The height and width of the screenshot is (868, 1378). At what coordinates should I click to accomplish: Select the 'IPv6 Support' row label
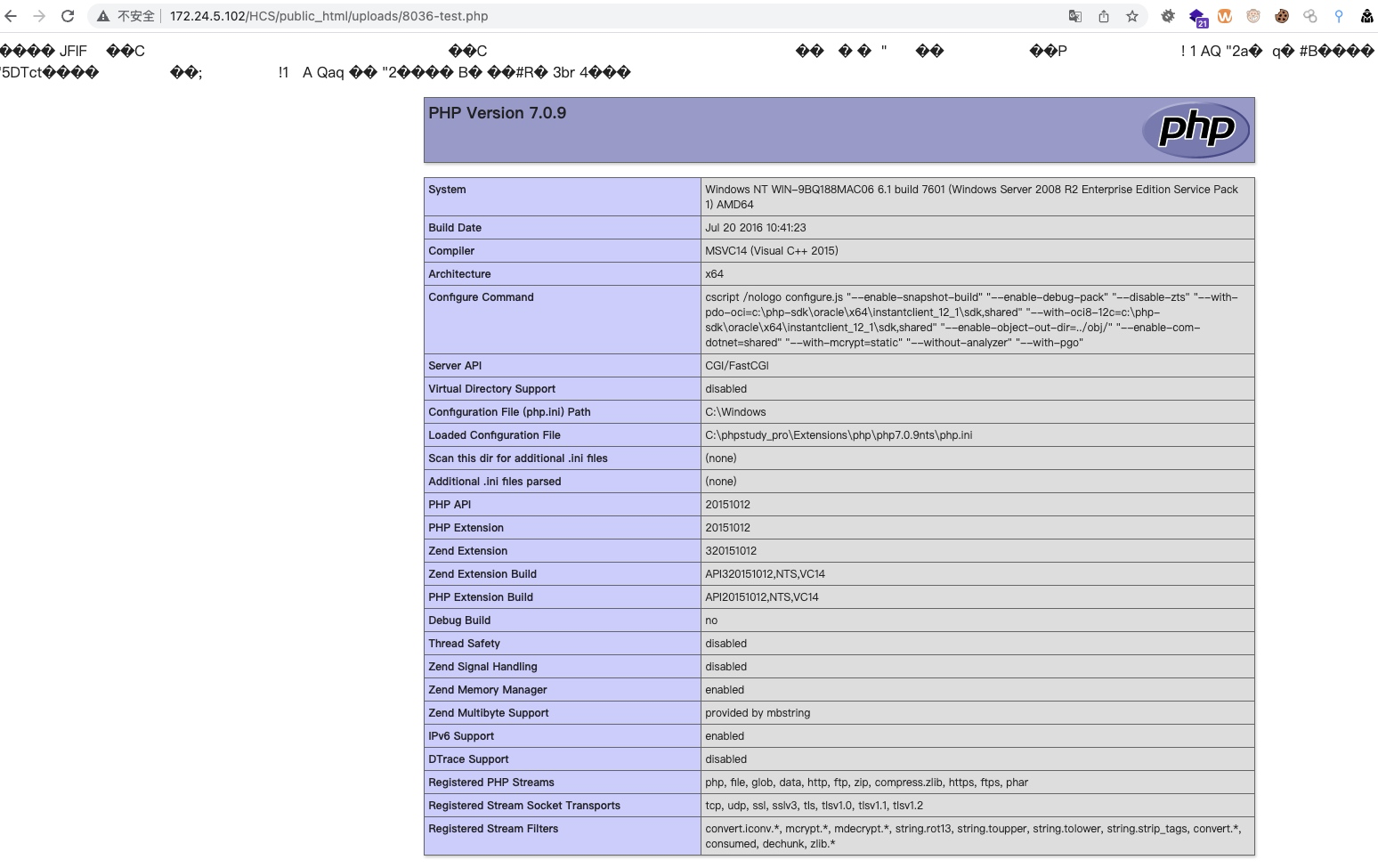pyautogui.click(x=461, y=736)
